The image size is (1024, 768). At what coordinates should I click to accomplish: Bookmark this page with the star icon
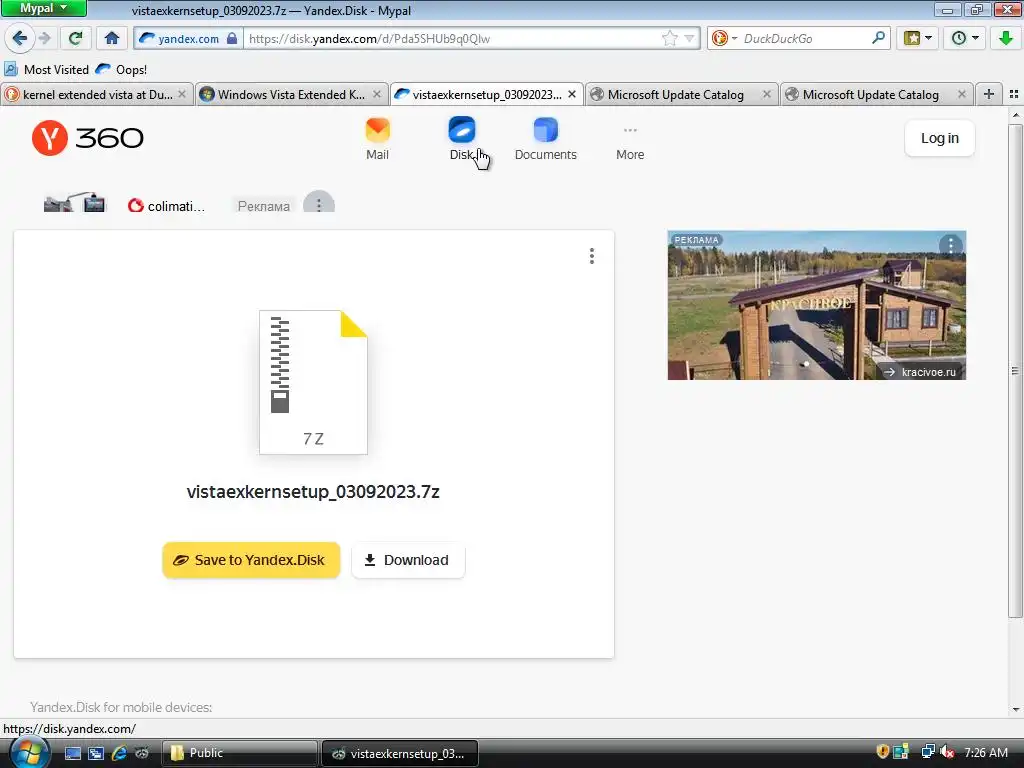669,39
